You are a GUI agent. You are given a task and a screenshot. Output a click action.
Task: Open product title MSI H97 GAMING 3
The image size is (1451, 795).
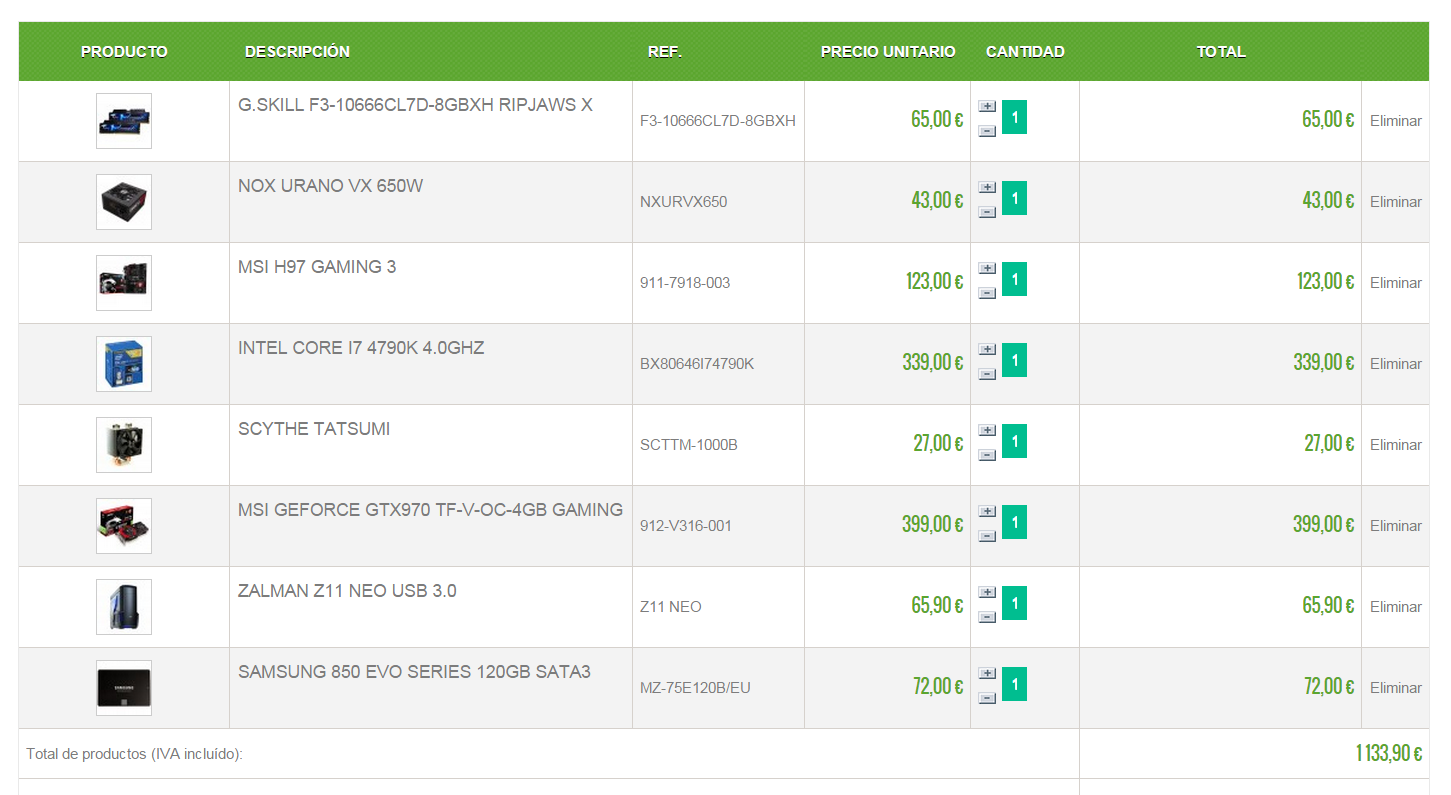(x=317, y=267)
